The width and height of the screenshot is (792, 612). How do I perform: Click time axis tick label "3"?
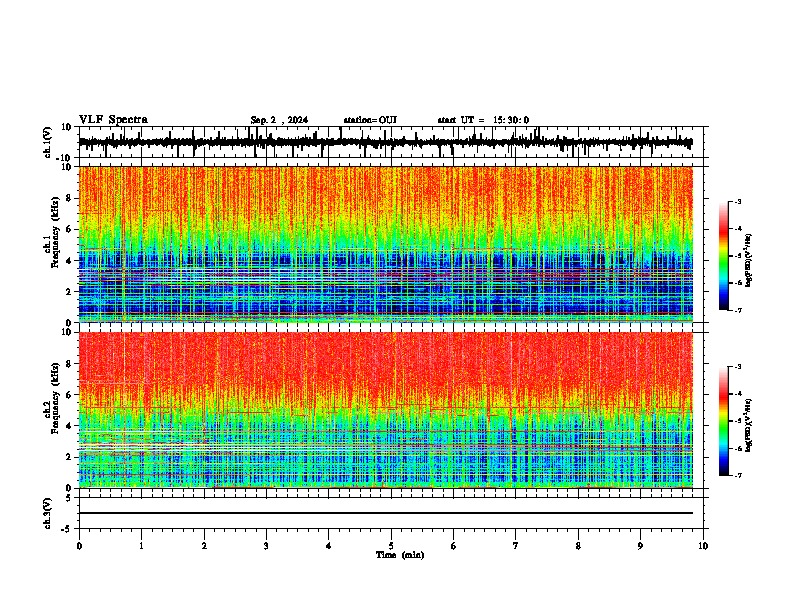(266, 546)
